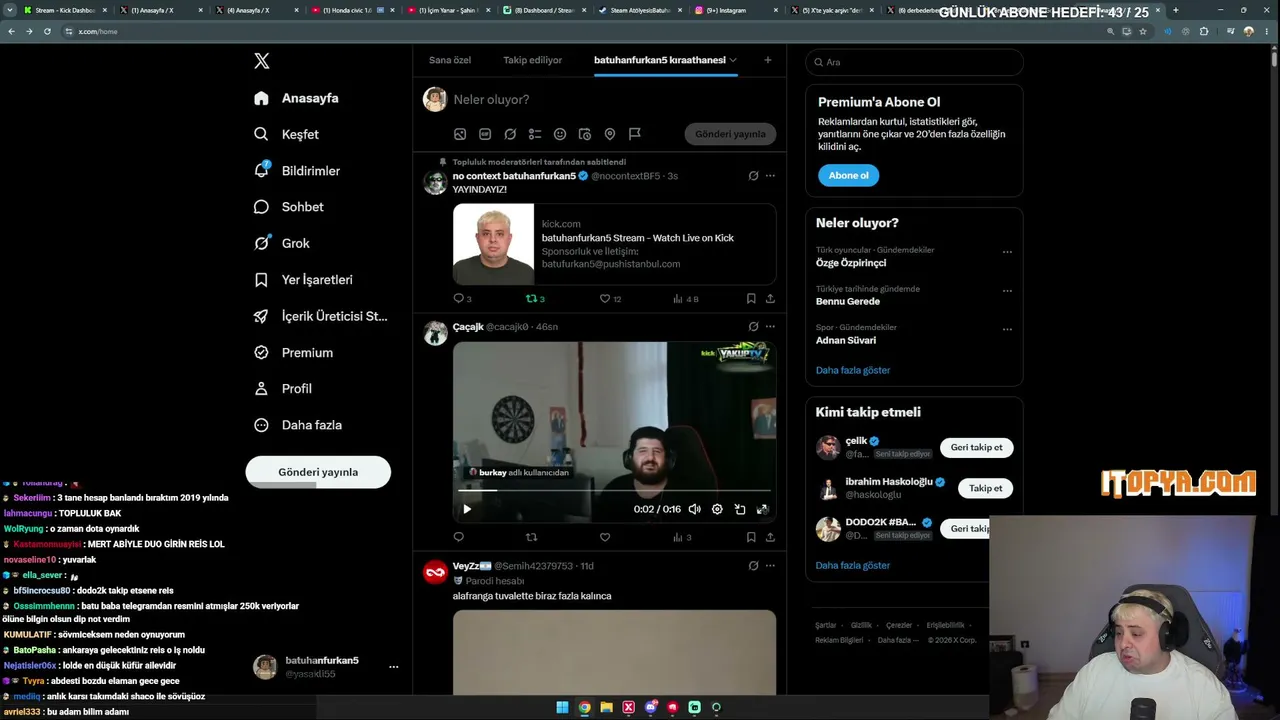The height and width of the screenshot is (720, 1280).
Task: Click the X logo in the sidebar
Action: pyautogui.click(x=262, y=61)
